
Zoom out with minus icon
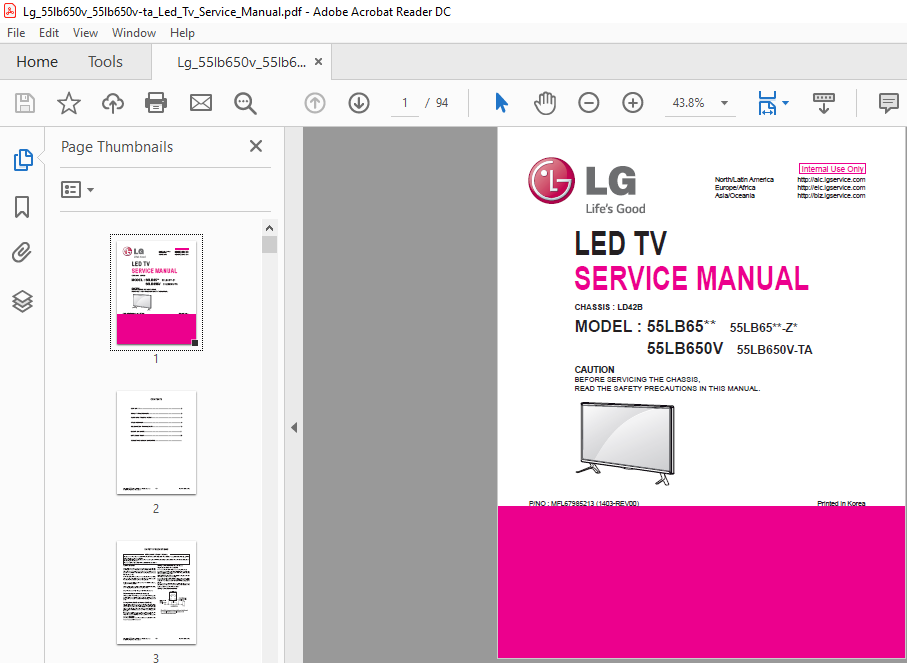point(588,104)
